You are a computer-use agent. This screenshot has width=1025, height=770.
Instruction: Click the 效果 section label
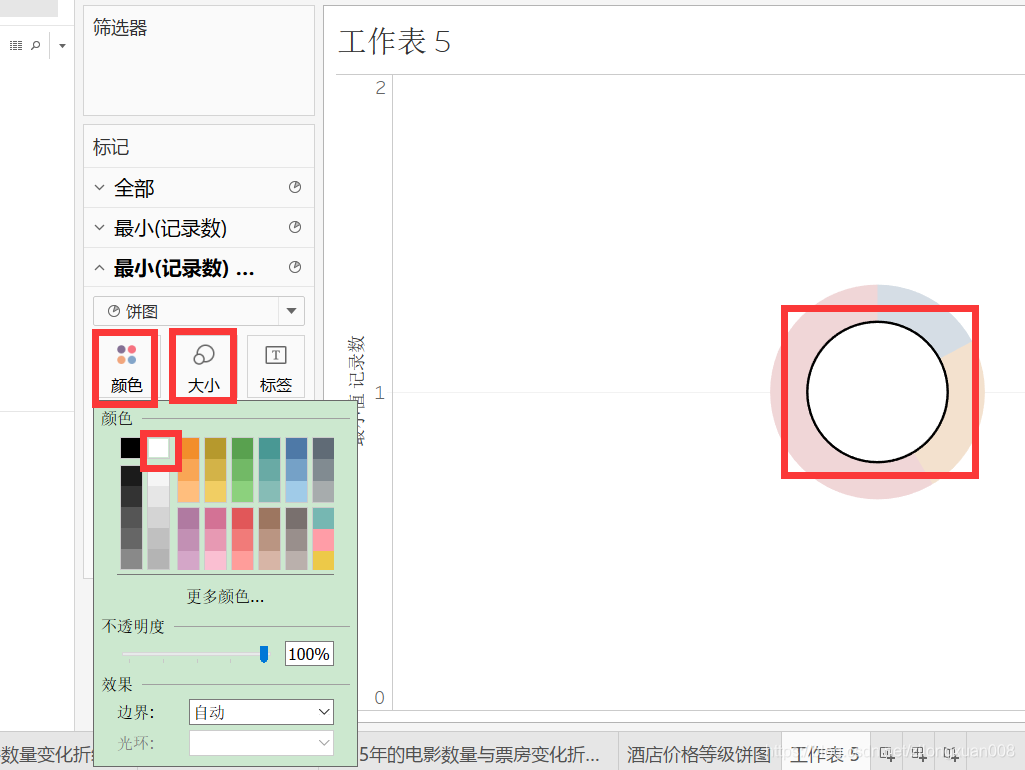point(118,684)
